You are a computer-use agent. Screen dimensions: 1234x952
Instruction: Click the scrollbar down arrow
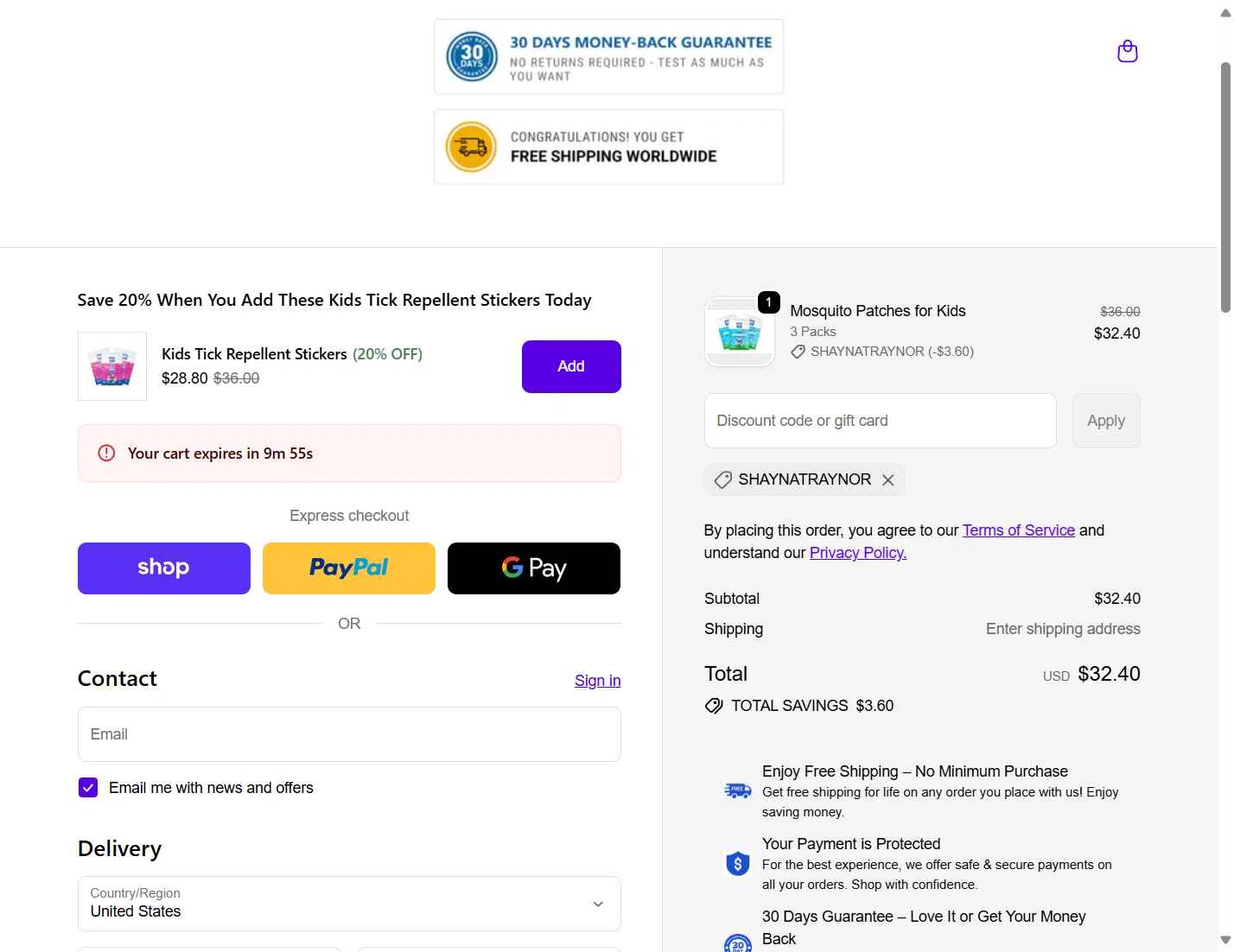point(1225,940)
